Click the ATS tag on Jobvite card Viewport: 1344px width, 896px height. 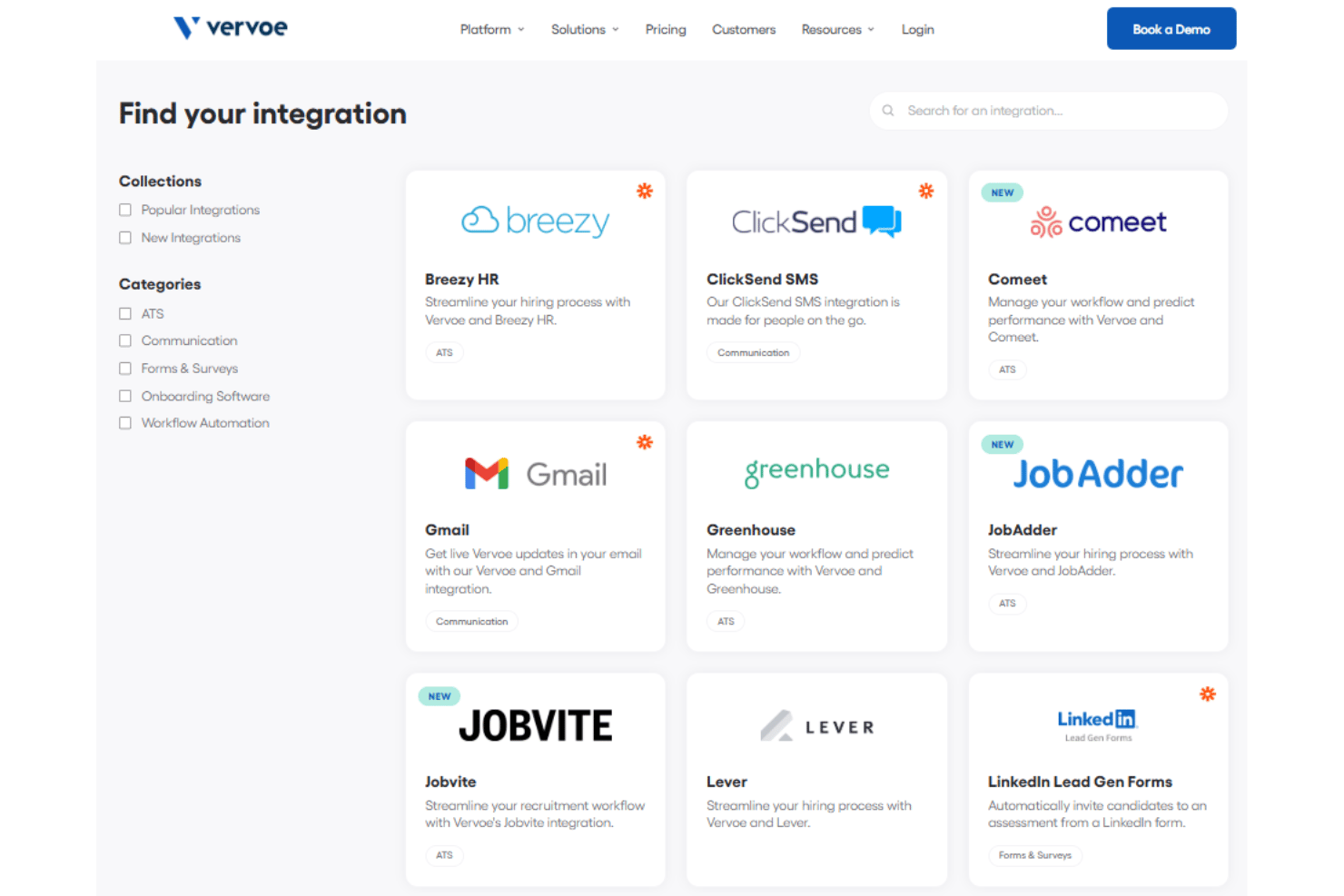[444, 855]
